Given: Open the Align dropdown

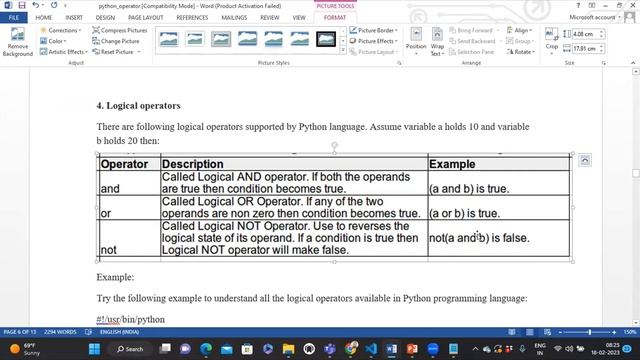Looking at the screenshot, I should click(x=519, y=31).
